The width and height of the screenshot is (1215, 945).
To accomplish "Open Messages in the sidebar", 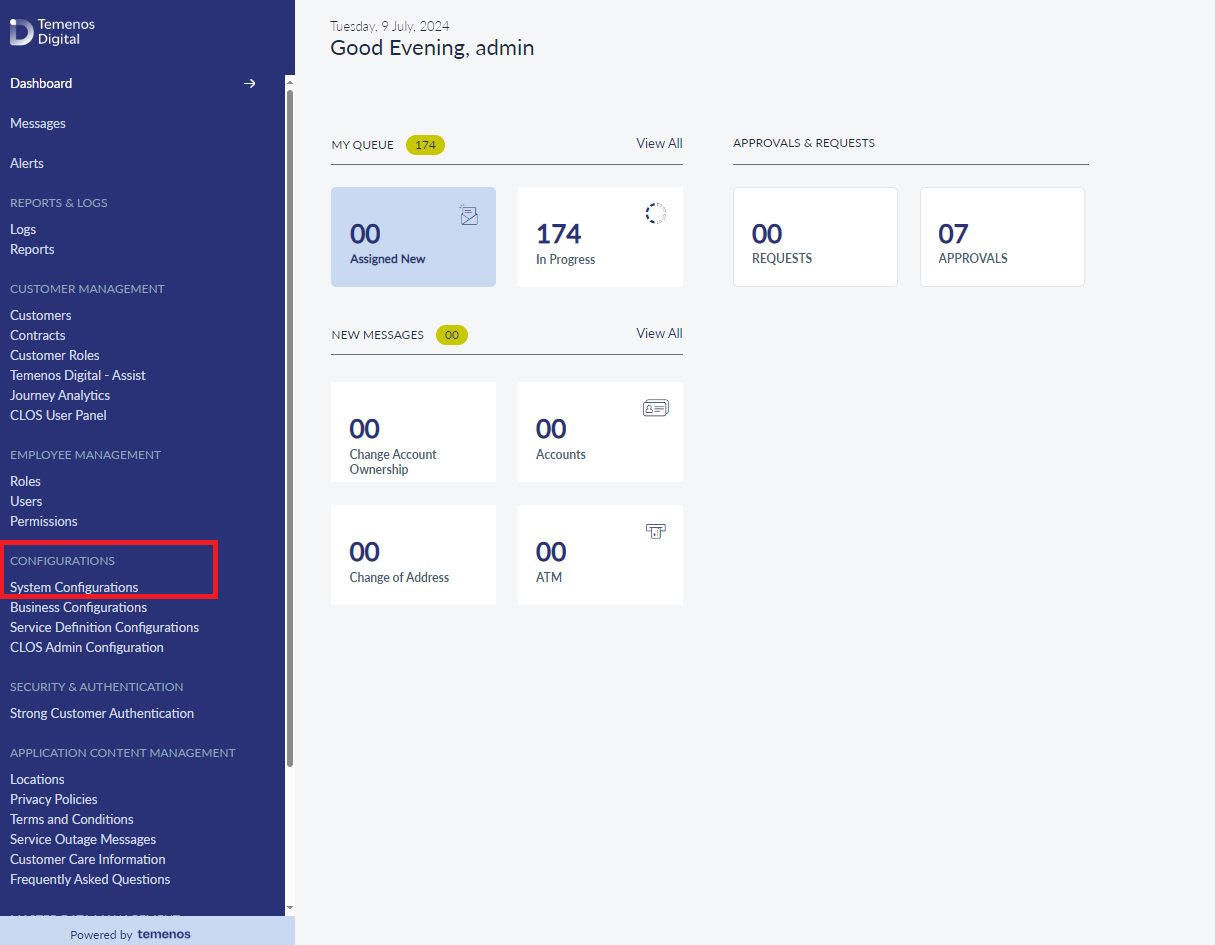I will click(x=38, y=123).
